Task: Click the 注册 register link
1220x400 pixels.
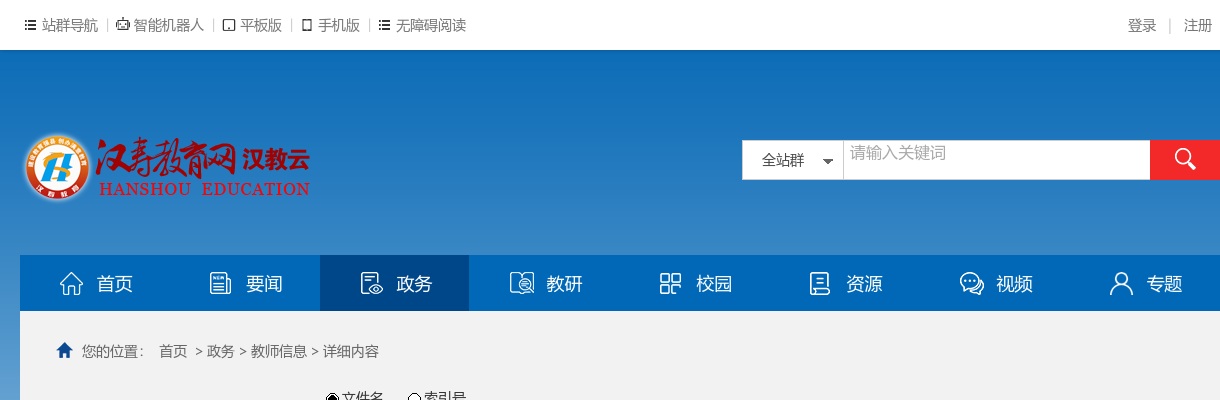Action: click(1197, 26)
